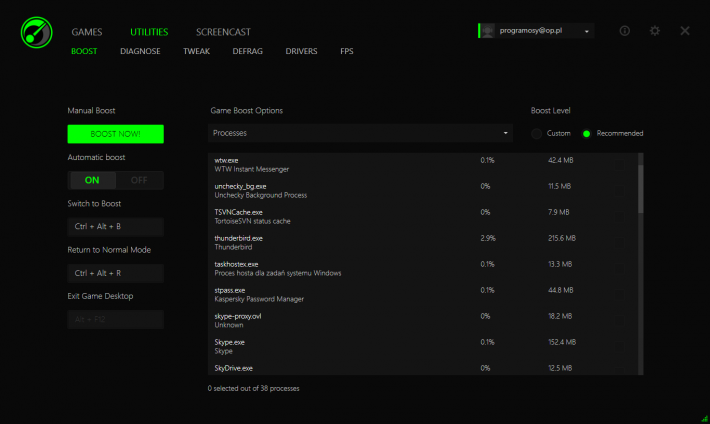Click the Exit Game Desktop hotkey field

tap(115, 319)
